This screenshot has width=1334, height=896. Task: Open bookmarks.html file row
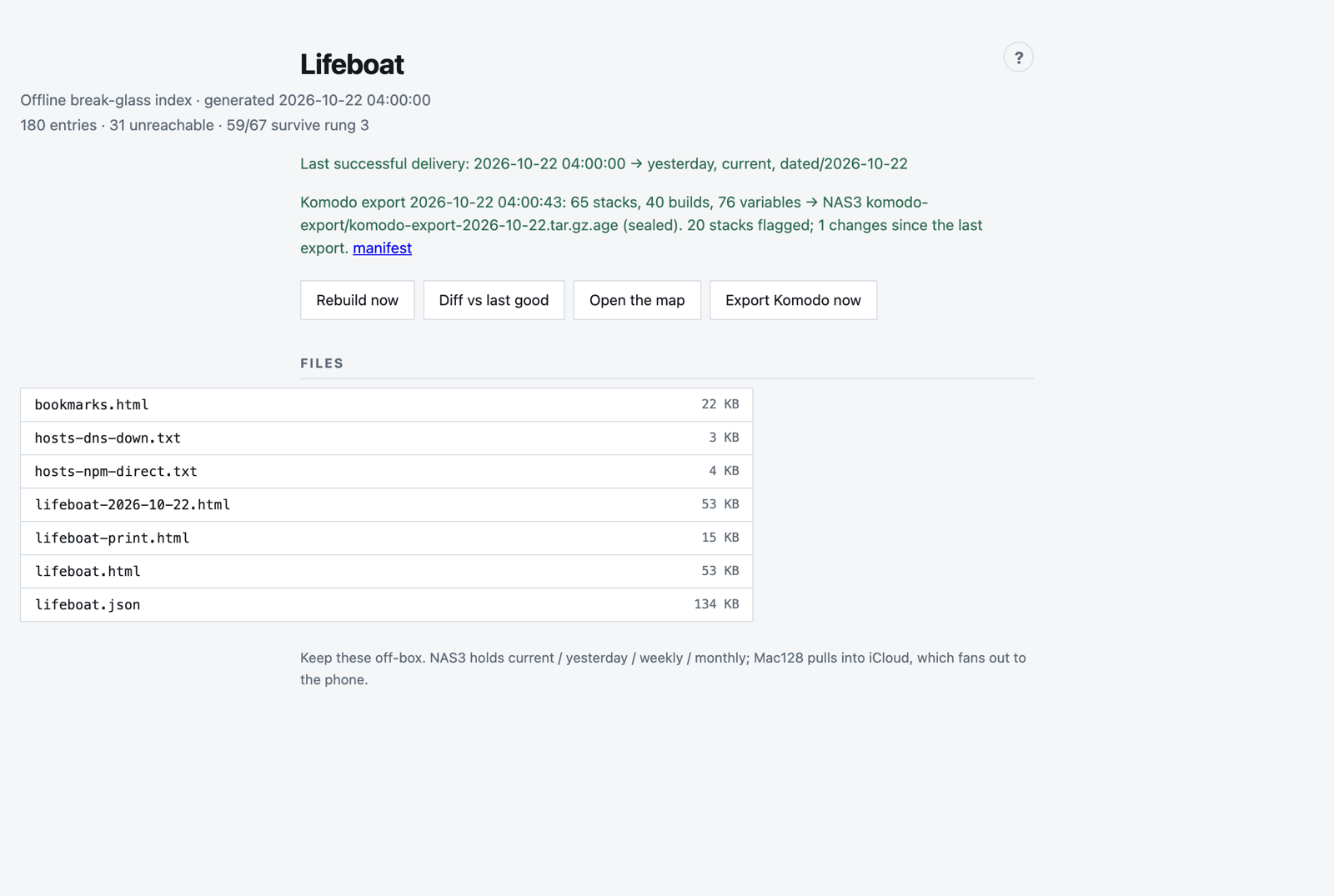(387, 405)
